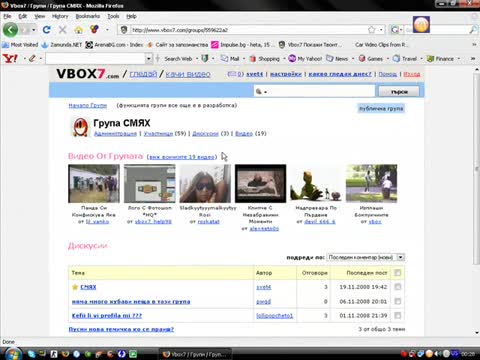Image resolution: width=480 pixels, height=360 pixels.
Task: Click the търси search button
Action: [399, 91]
